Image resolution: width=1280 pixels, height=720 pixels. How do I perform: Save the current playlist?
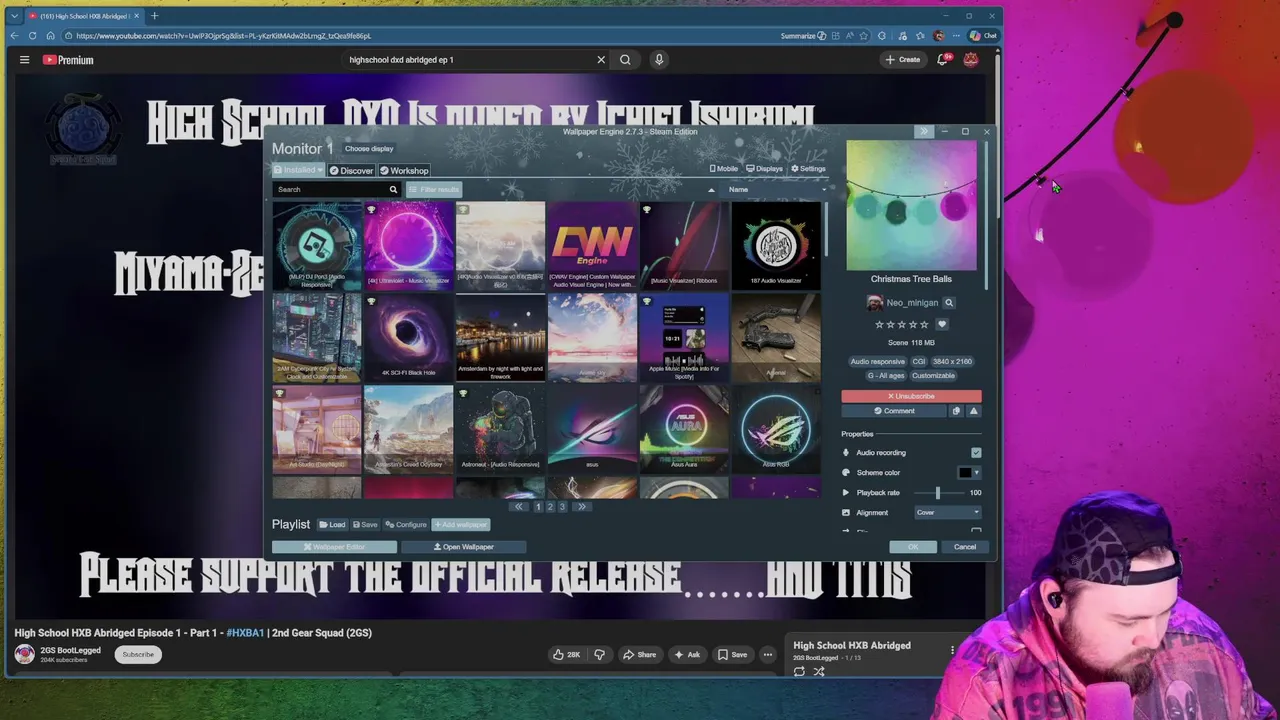point(365,525)
